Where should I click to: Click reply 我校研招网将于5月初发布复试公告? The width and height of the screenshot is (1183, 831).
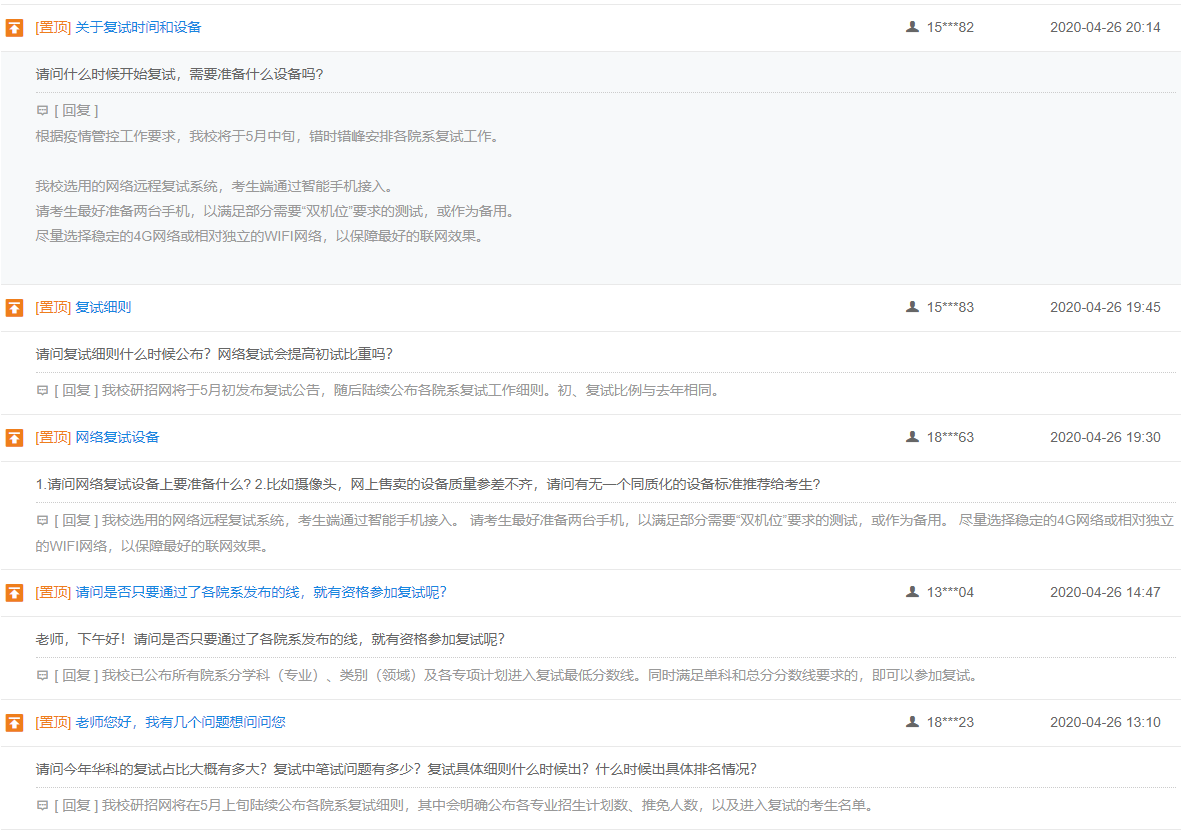click(411, 391)
